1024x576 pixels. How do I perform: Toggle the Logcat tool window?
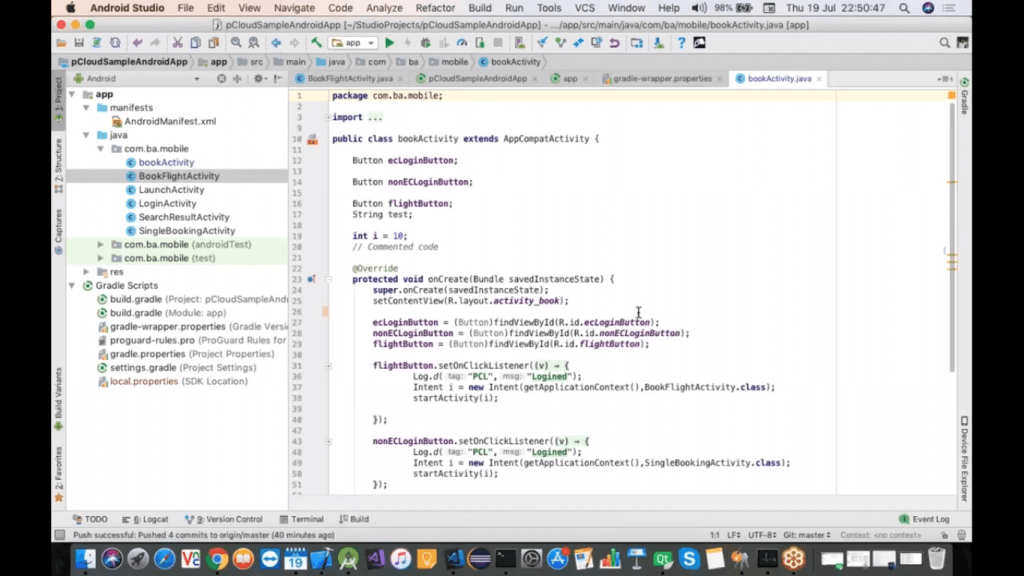(x=148, y=519)
